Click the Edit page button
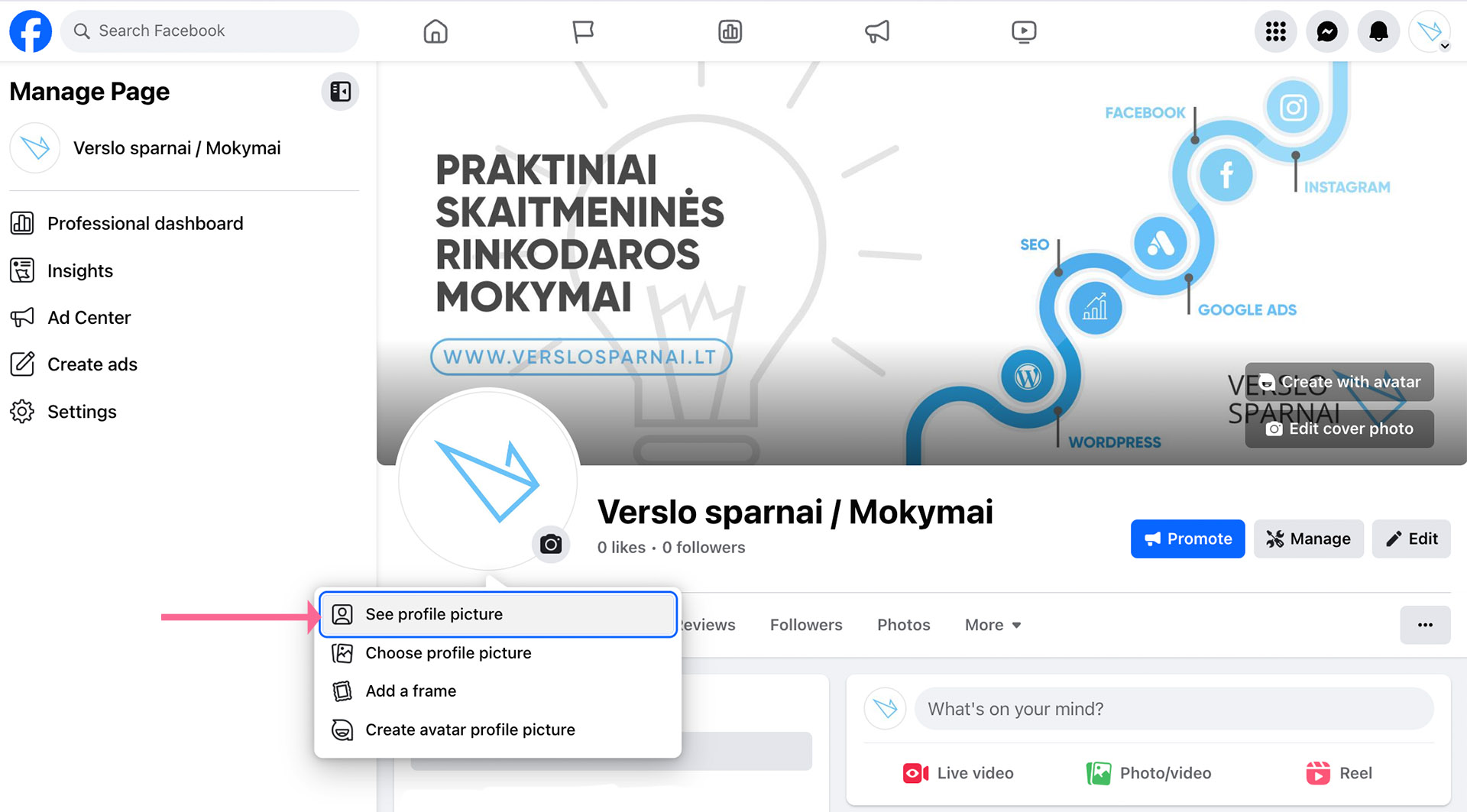This screenshot has width=1467, height=812. point(1411,539)
